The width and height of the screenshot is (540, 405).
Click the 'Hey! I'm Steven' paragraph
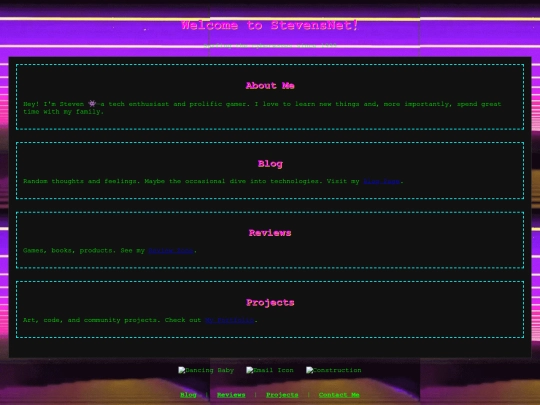pyautogui.click(x=262, y=108)
